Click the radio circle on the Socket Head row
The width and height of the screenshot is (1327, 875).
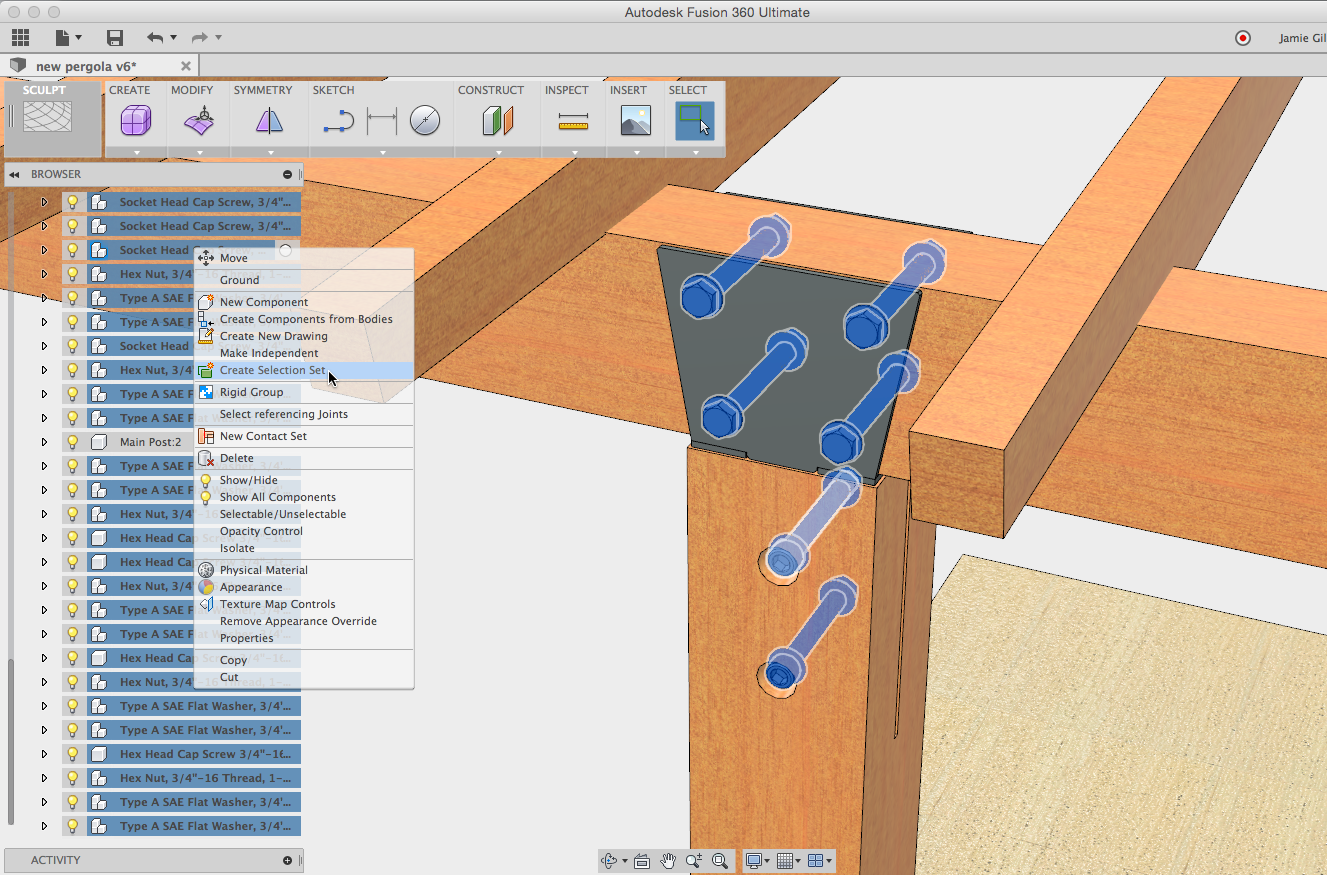point(285,250)
